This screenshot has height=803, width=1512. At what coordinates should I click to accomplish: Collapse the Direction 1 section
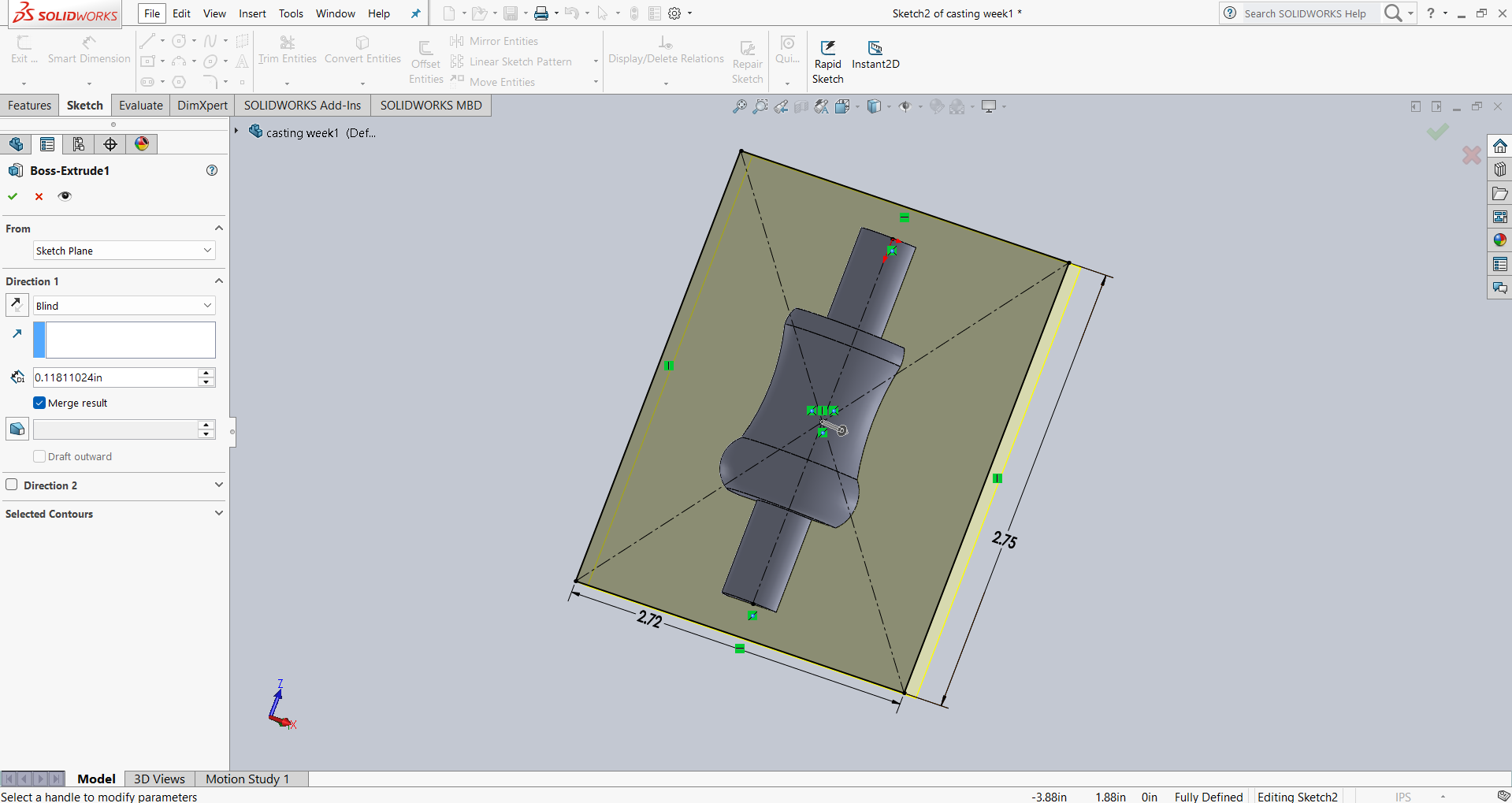click(219, 281)
